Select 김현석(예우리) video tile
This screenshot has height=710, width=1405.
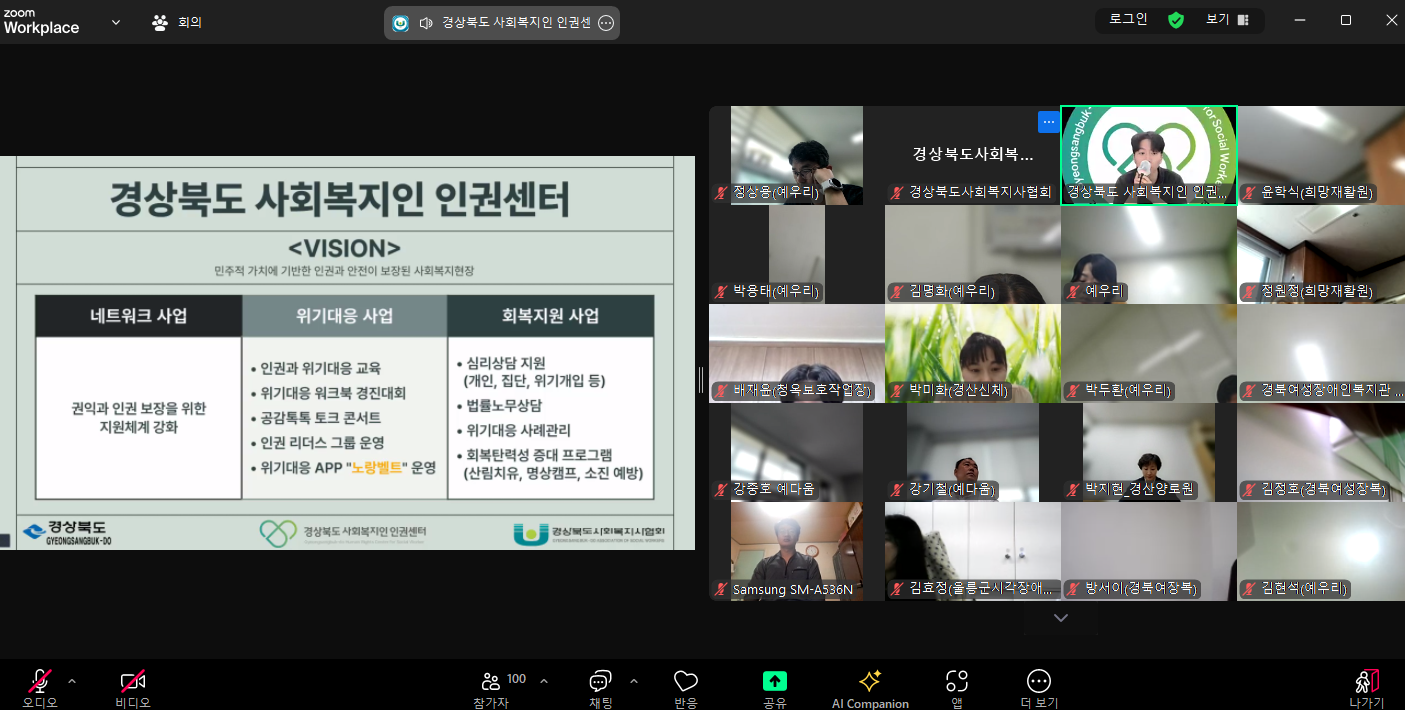1321,551
